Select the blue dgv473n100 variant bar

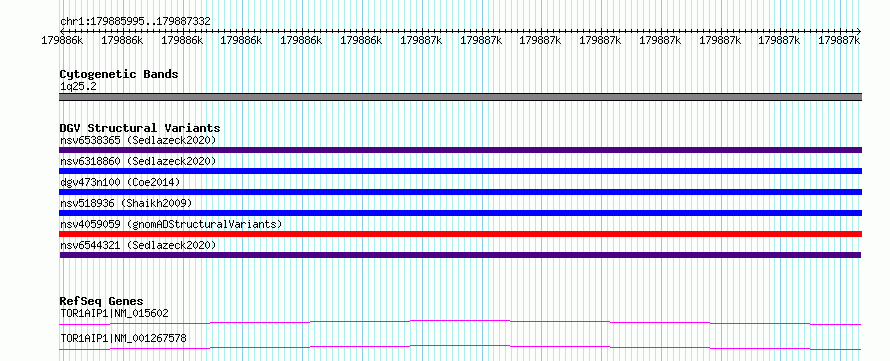pyautogui.click(x=460, y=192)
